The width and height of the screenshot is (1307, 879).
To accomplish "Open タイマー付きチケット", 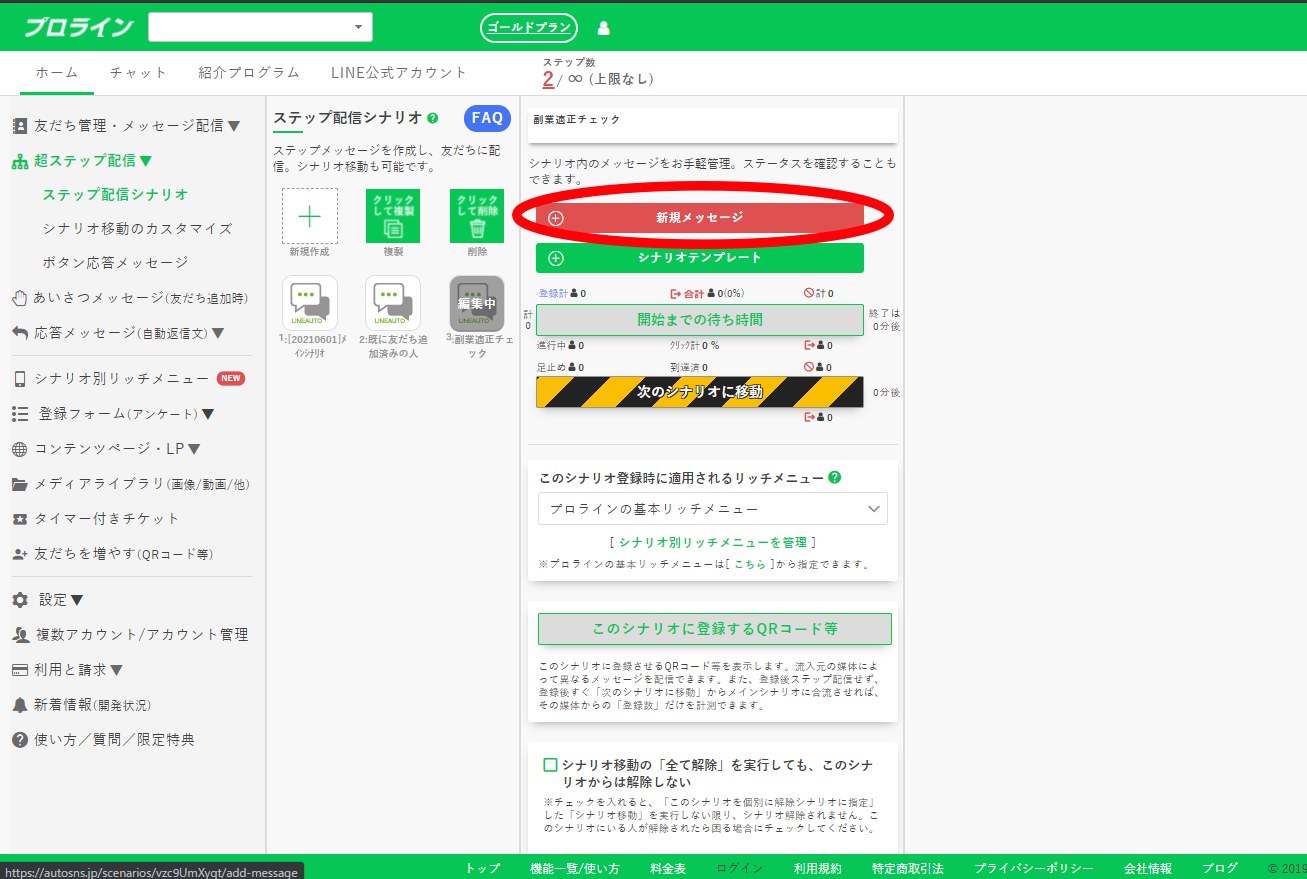I will tap(107, 519).
